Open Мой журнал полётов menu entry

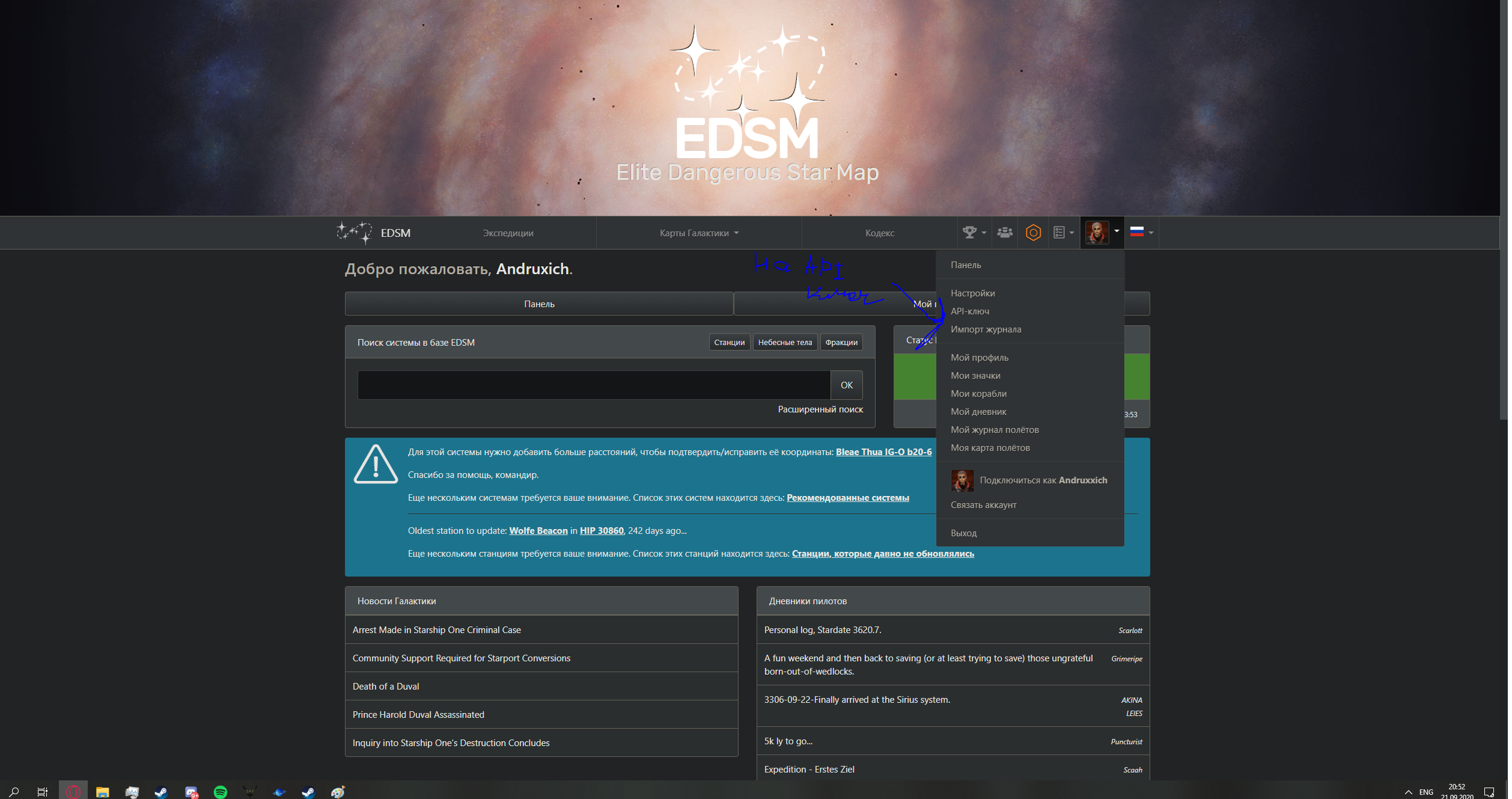click(x=1030, y=430)
